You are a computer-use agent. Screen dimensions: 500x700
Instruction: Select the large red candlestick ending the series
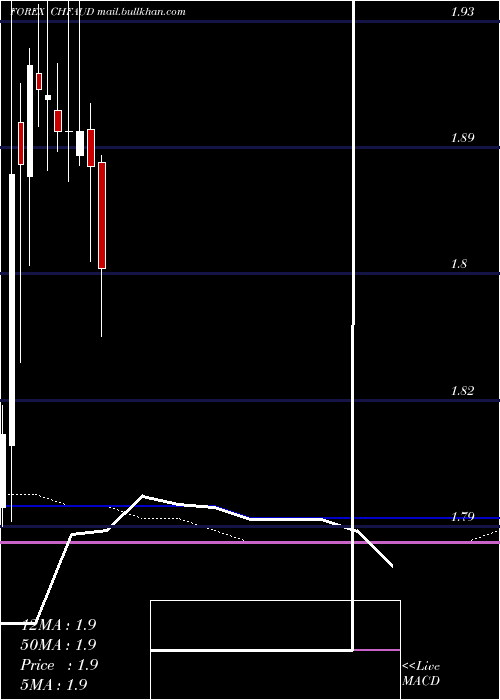click(102, 215)
